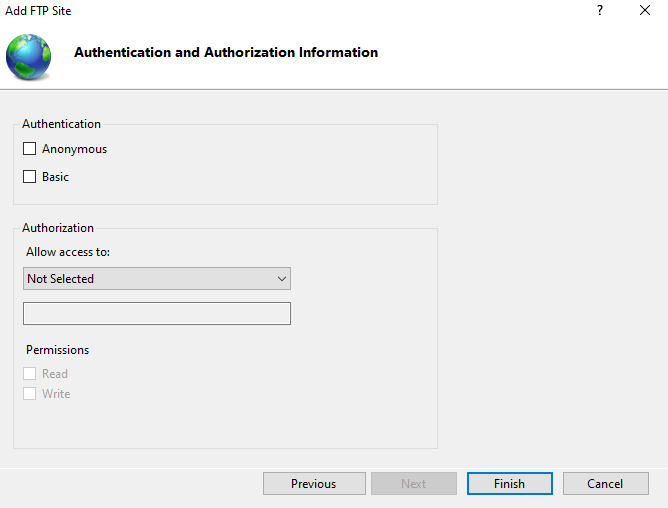The height and width of the screenshot is (508, 668).
Task: Click the 'Add FTP Site' title bar text
Action: [x=38, y=11]
